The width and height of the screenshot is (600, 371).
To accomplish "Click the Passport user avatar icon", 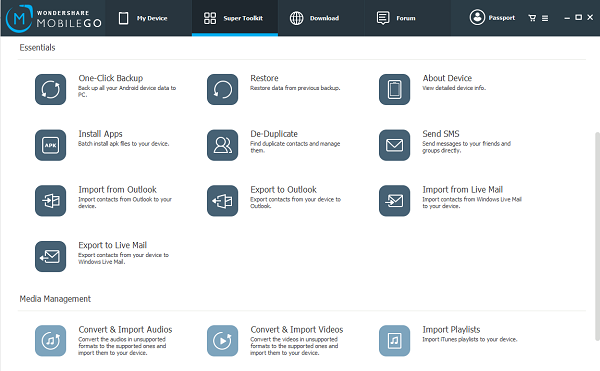I will pos(477,17).
